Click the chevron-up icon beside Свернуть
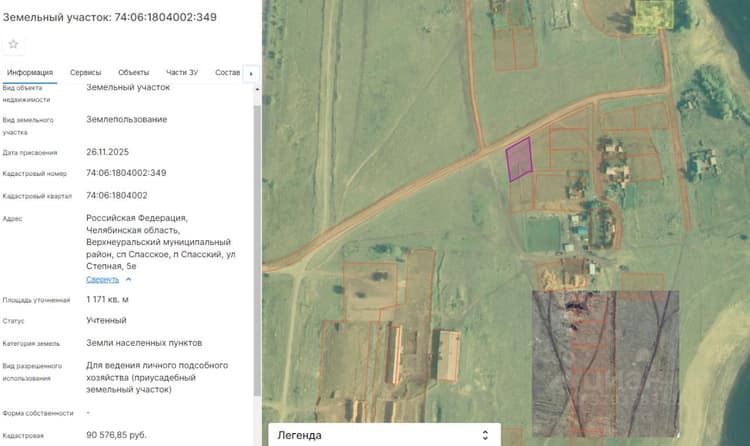The width and height of the screenshot is (750, 446). coord(128,279)
